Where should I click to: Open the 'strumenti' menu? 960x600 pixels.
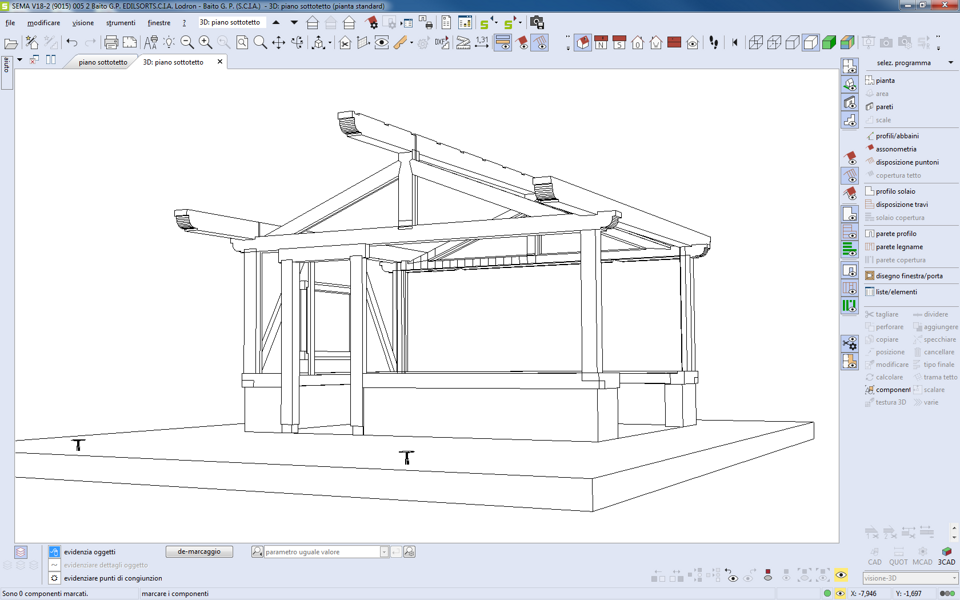pyautogui.click(x=120, y=22)
